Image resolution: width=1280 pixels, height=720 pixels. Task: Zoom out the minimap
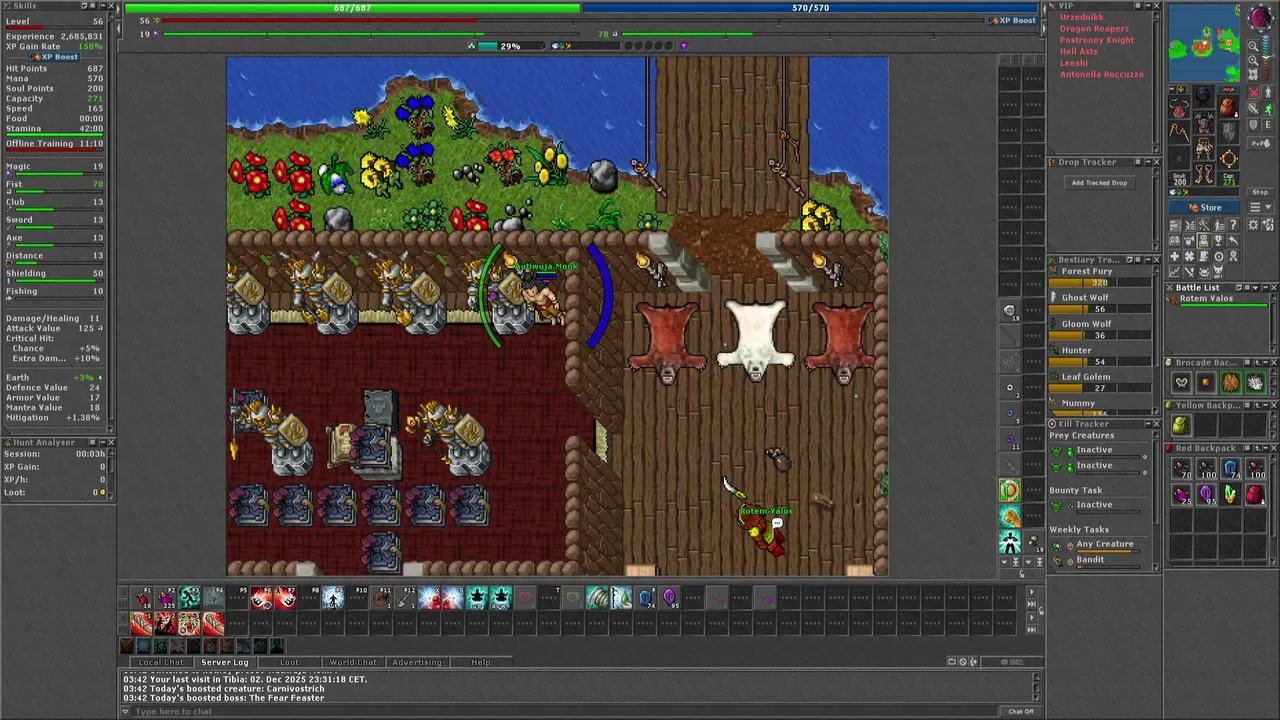pyautogui.click(x=1253, y=45)
